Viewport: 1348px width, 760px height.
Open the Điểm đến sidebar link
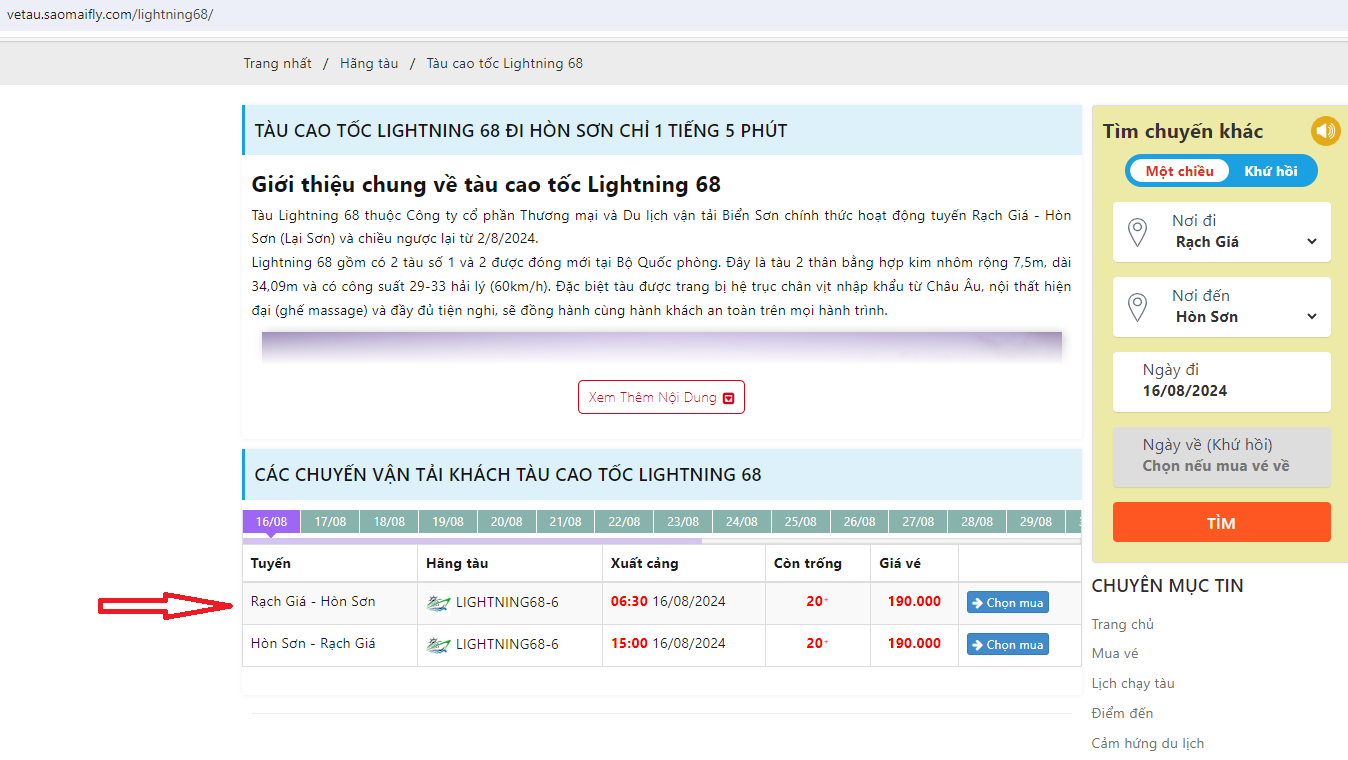click(x=1122, y=713)
